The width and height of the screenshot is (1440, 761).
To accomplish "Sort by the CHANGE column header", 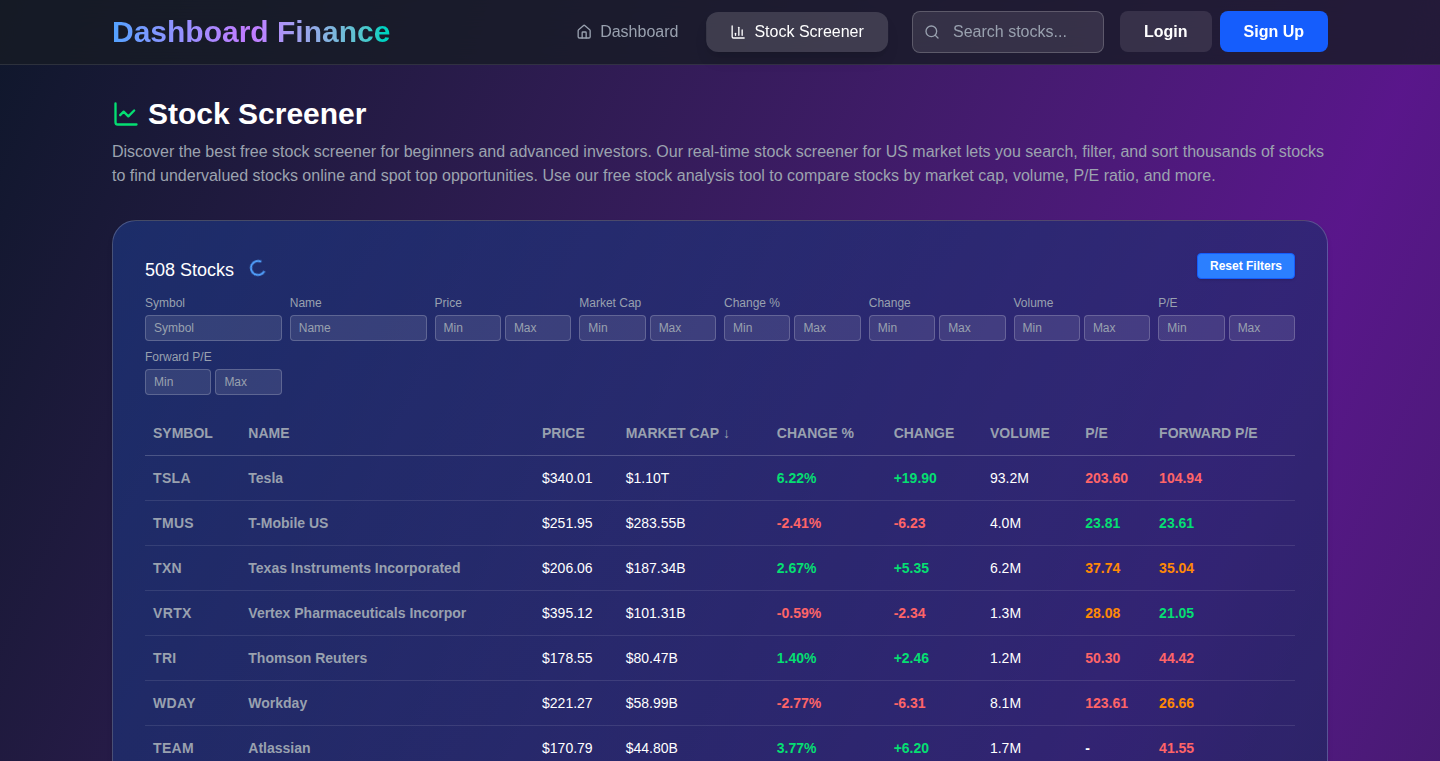I will (x=924, y=433).
